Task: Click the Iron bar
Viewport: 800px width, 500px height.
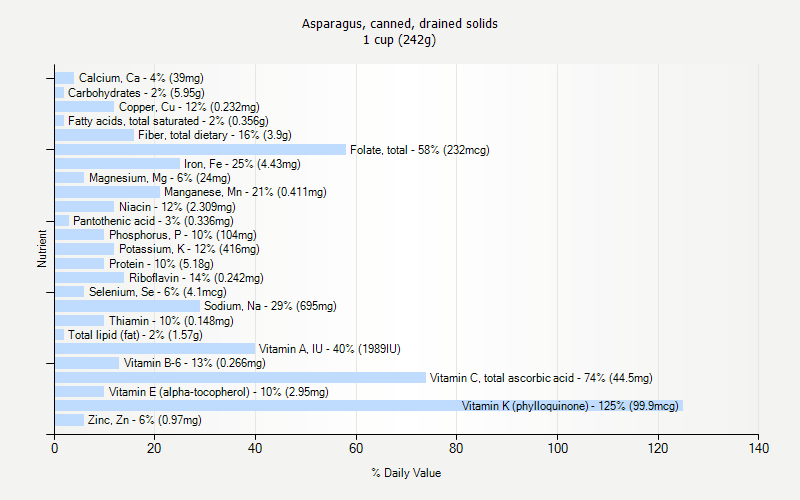Action: tap(117, 164)
